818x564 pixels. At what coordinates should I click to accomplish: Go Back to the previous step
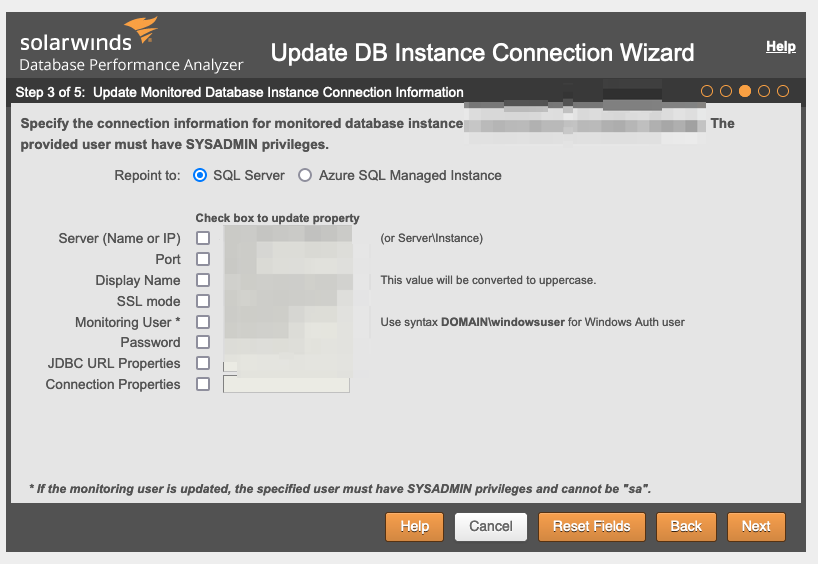point(686,526)
